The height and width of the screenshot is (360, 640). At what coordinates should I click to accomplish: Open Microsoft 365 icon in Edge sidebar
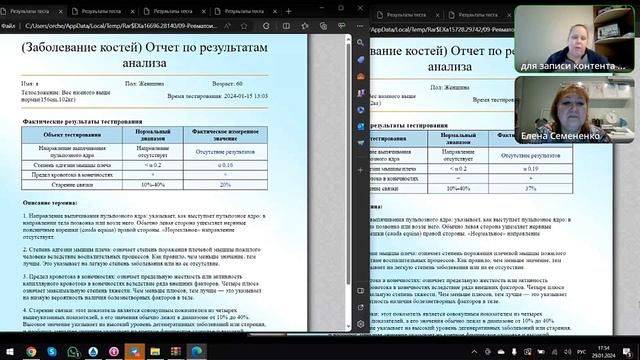360,110
